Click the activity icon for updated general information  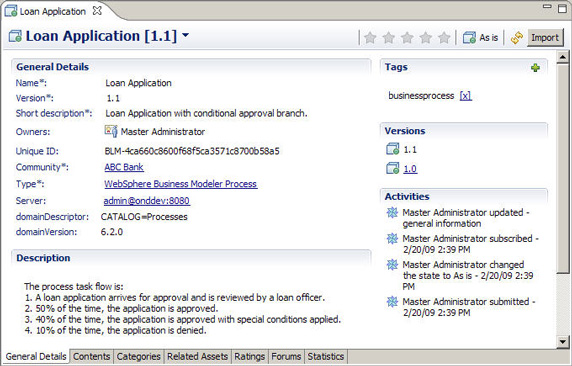[x=392, y=212]
